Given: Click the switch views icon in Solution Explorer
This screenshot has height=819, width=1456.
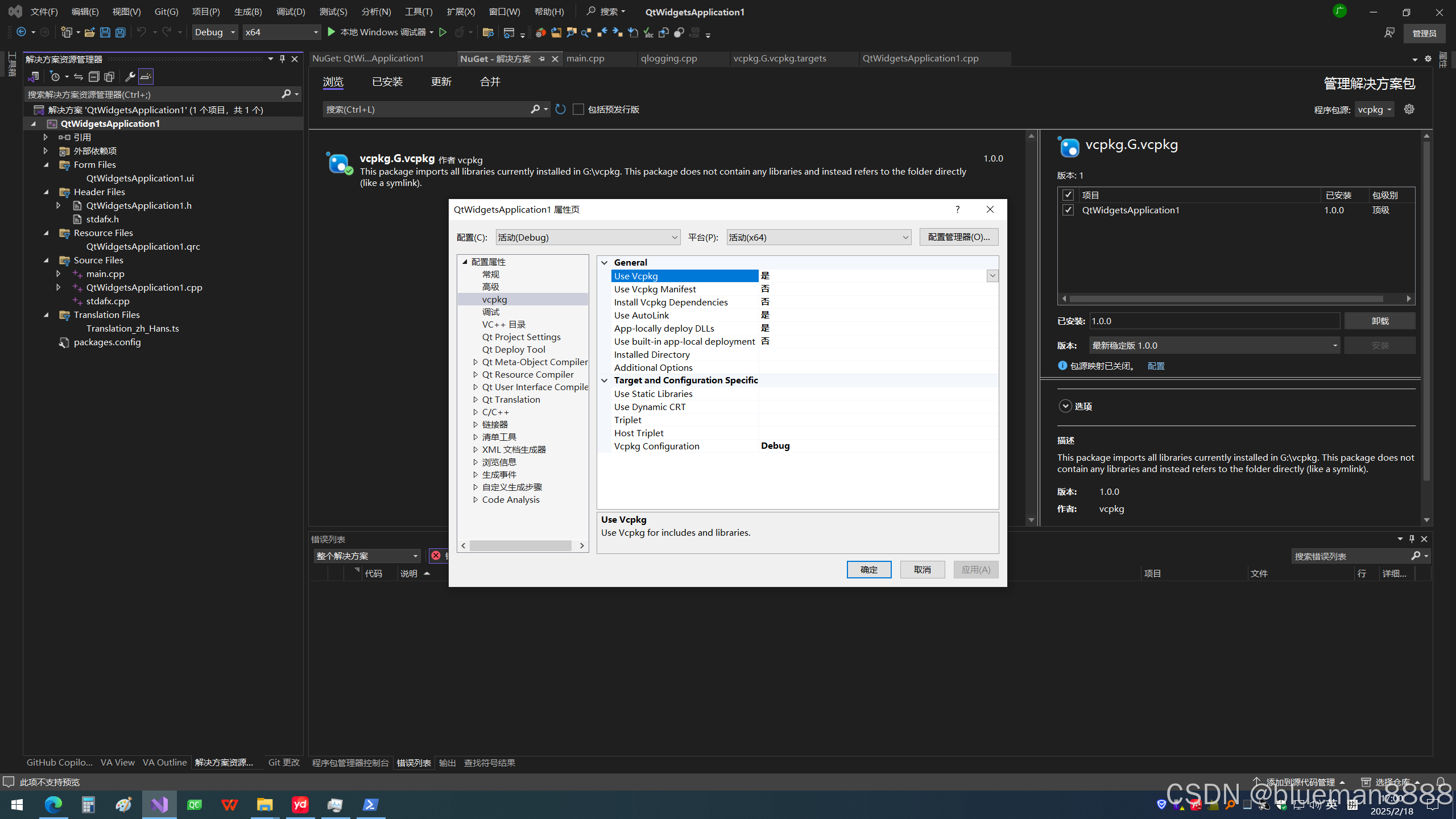Looking at the screenshot, I should tap(34, 77).
